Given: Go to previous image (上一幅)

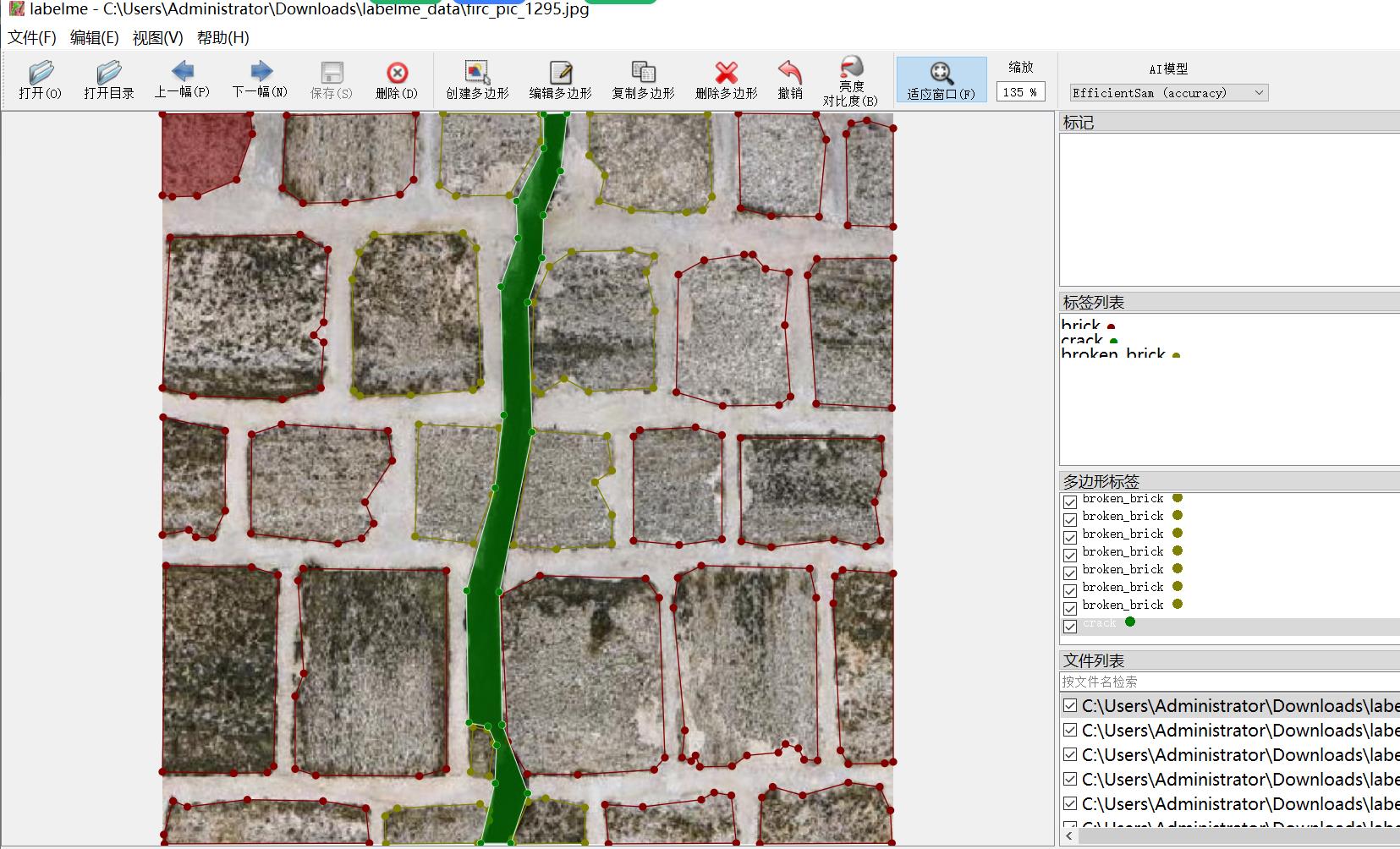Looking at the screenshot, I should [x=182, y=71].
